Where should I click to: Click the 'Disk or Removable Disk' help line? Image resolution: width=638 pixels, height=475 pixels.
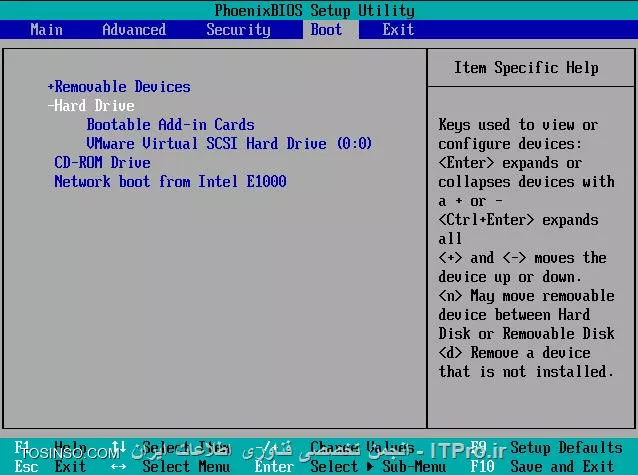tap(526, 334)
